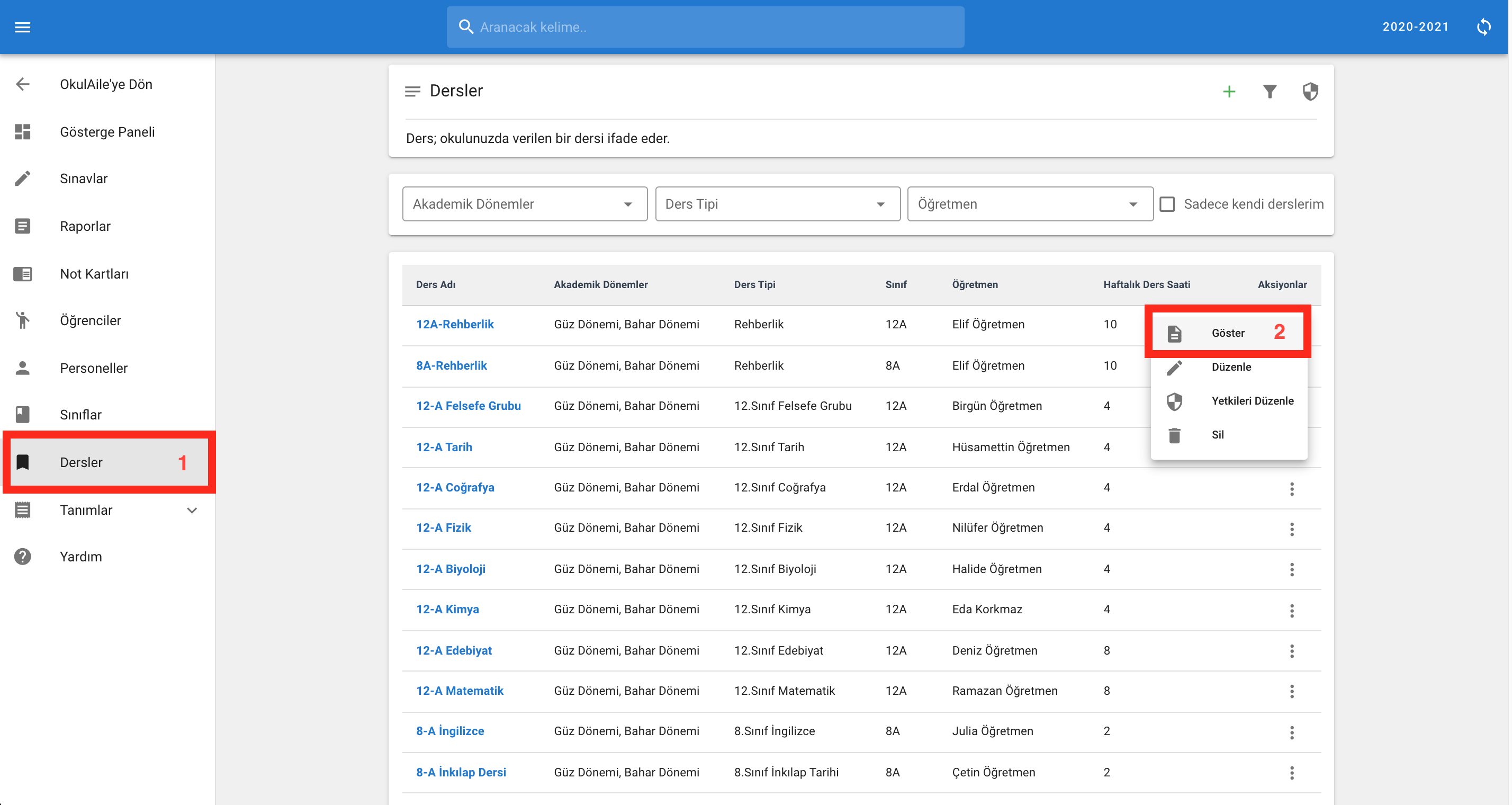The height and width of the screenshot is (805, 1512).
Task: Open three-dot actions for 12-A Biyoloji
Action: click(x=1291, y=569)
